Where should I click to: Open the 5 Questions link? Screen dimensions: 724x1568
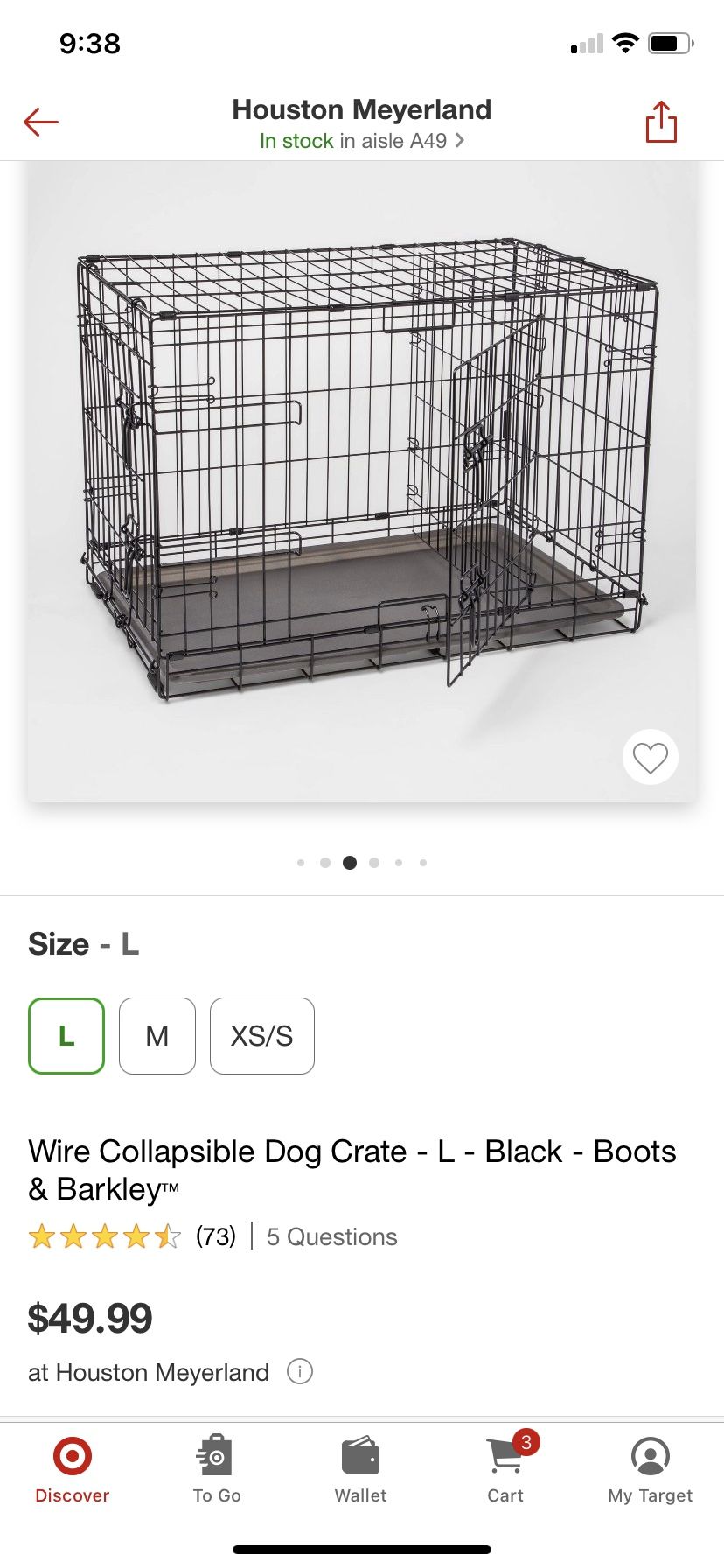pyautogui.click(x=331, y=1236)
